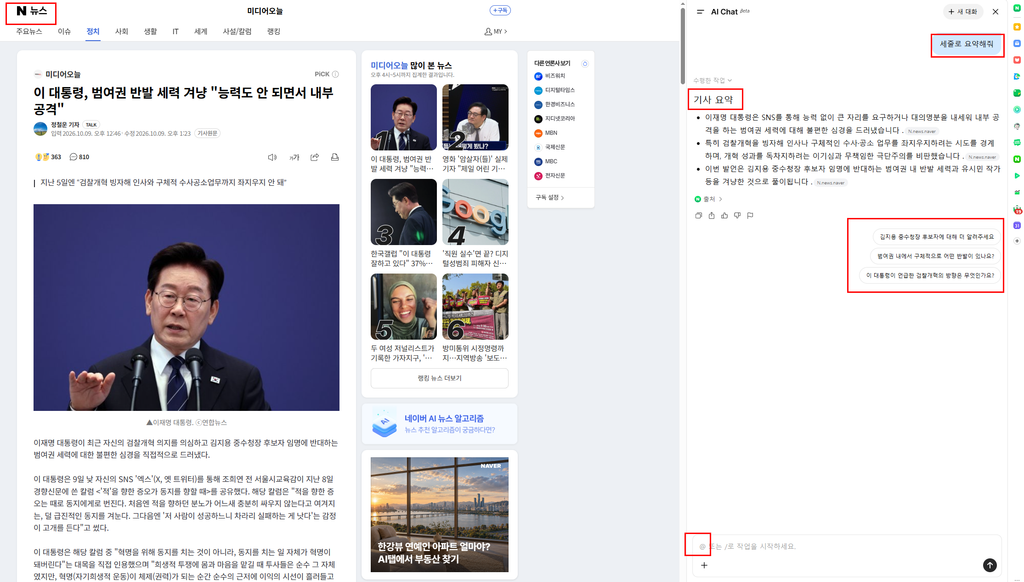This screenshot has height=582, width=1024.
Task: Click the AI Chat message input field
Action: tap(846, 546)
